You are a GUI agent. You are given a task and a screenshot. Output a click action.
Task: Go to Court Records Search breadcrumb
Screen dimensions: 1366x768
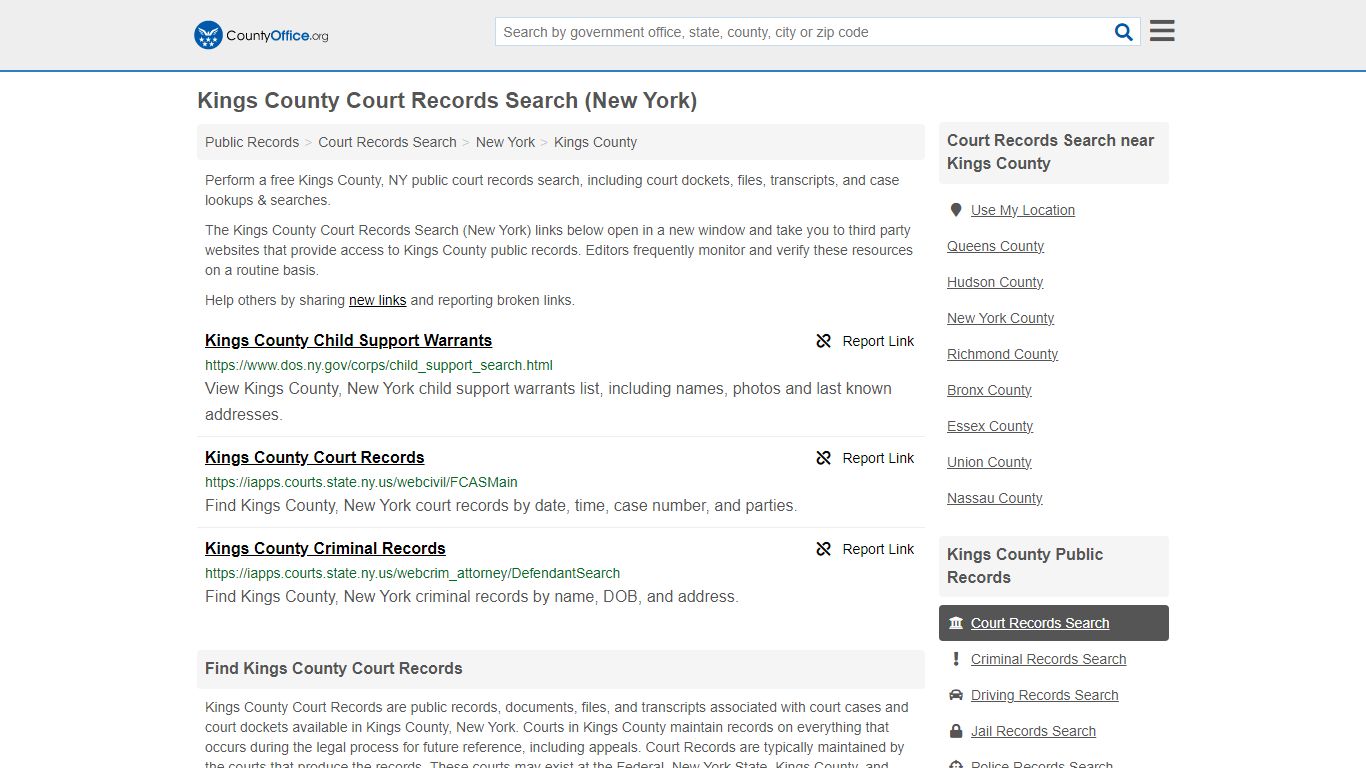pos(387,142)
